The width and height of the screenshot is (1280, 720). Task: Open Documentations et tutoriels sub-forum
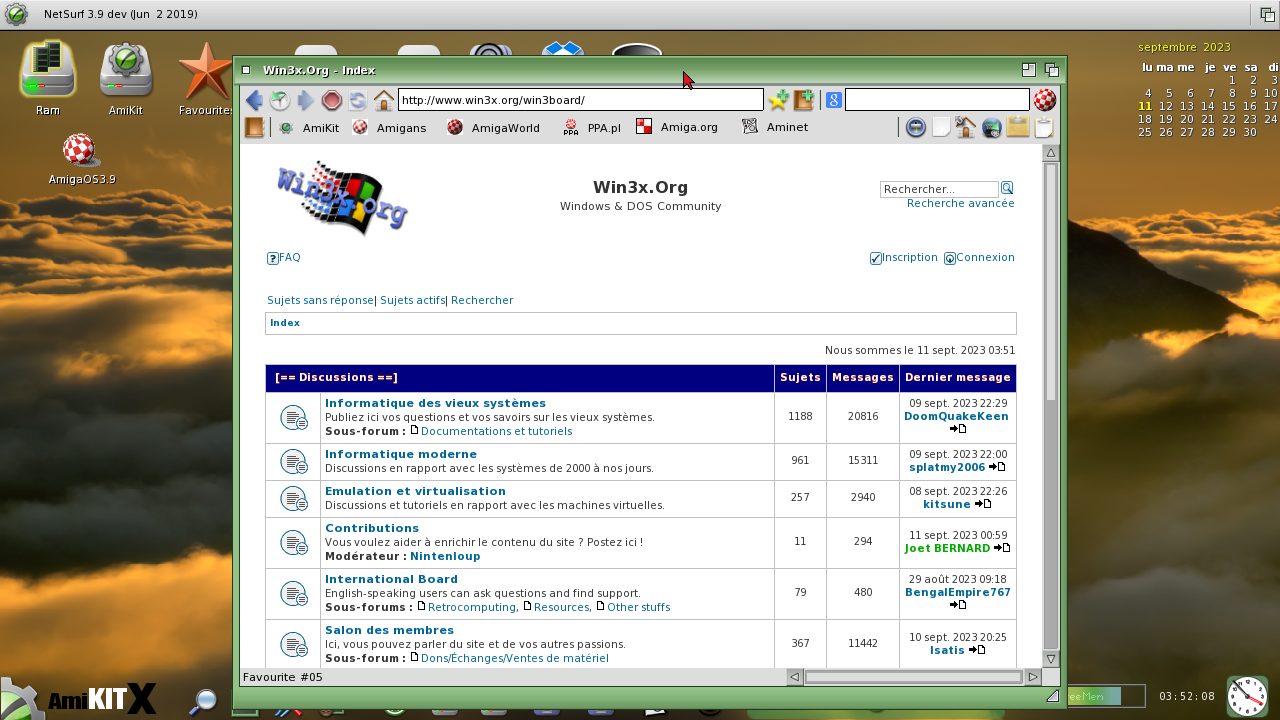click(x=496, y=431)
